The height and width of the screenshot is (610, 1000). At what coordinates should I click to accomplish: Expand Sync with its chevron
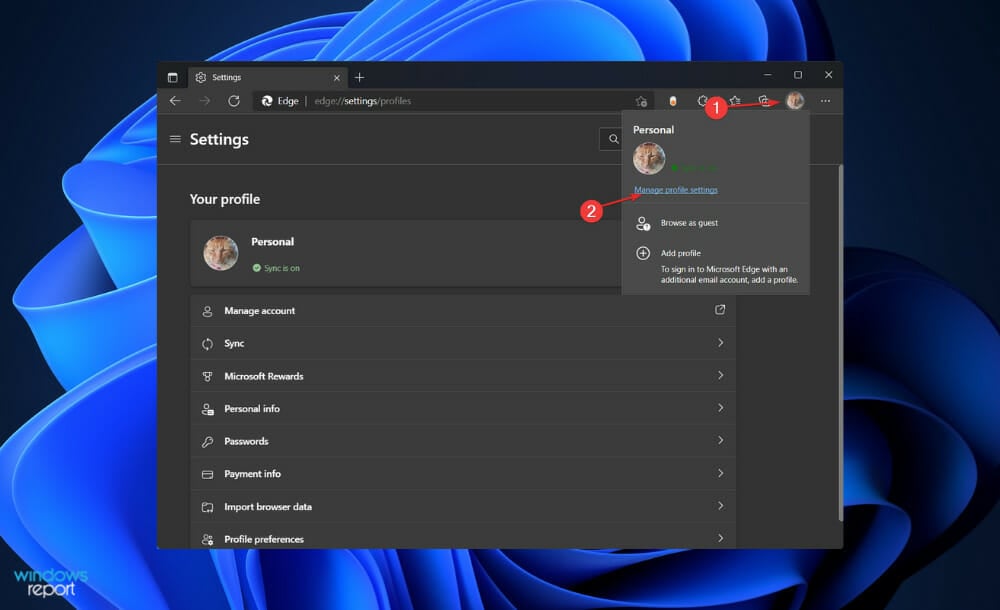721,343
